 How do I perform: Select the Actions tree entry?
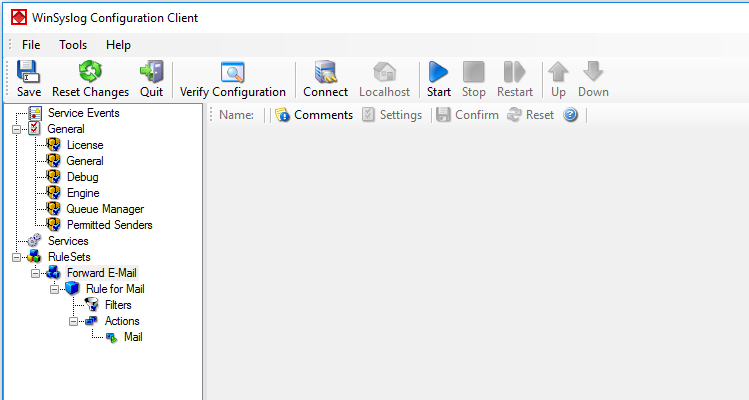(x=122, y=321)
